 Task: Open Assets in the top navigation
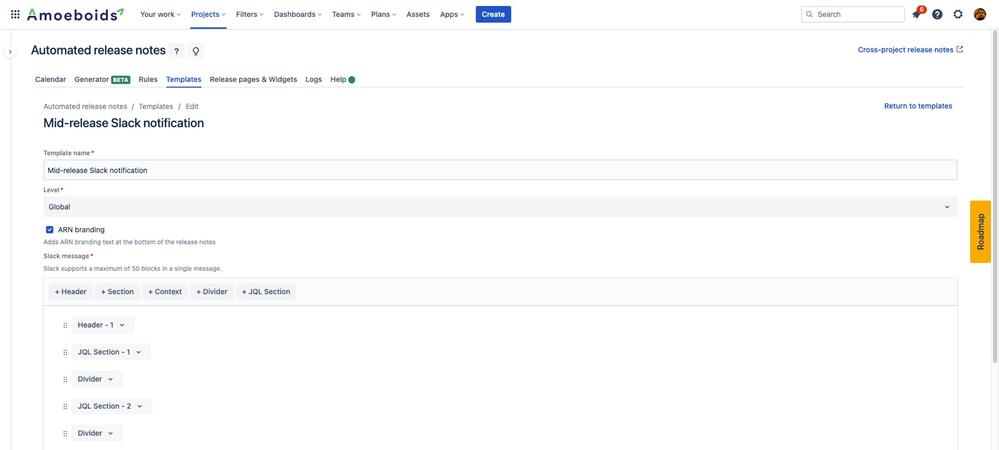click(x=418, y=14)
